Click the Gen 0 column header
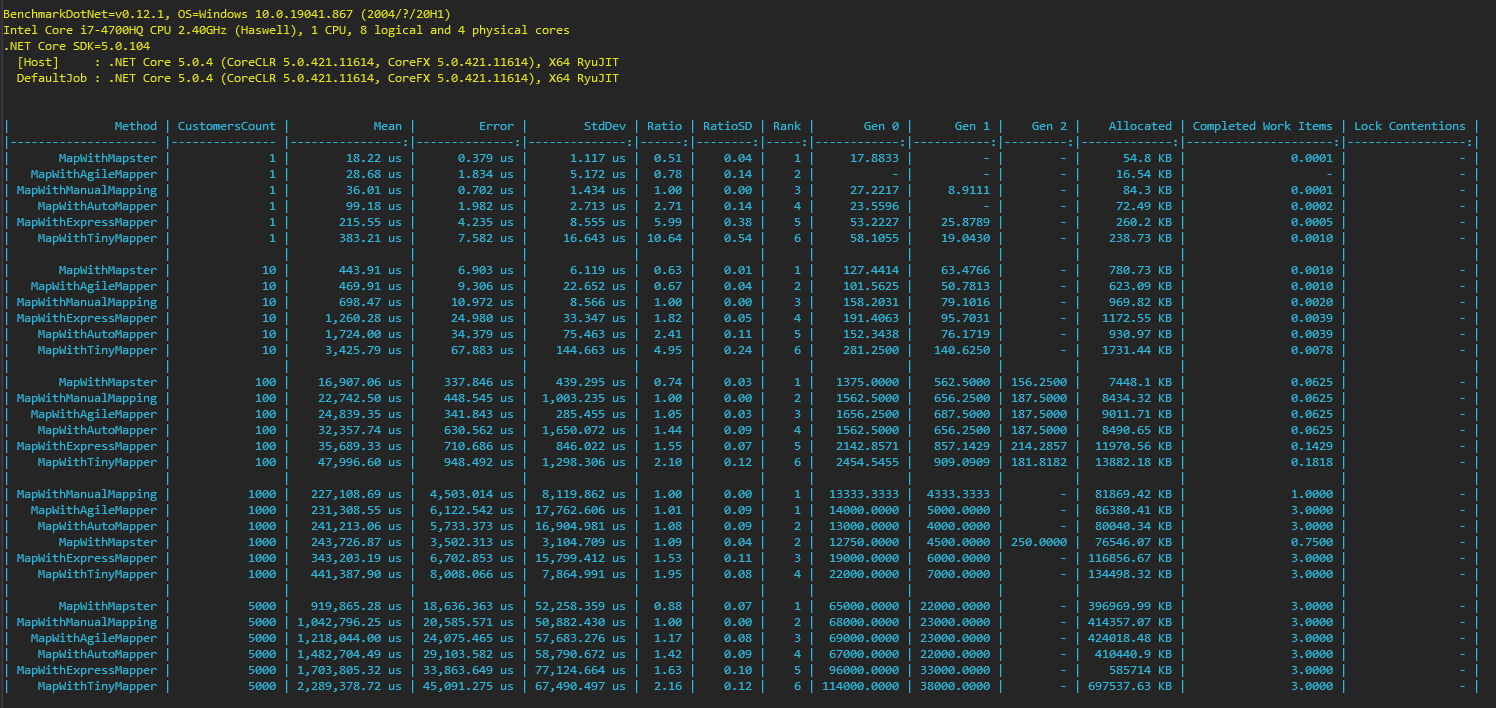Screen dimensions: 1496x708 [x=881, y=126]
